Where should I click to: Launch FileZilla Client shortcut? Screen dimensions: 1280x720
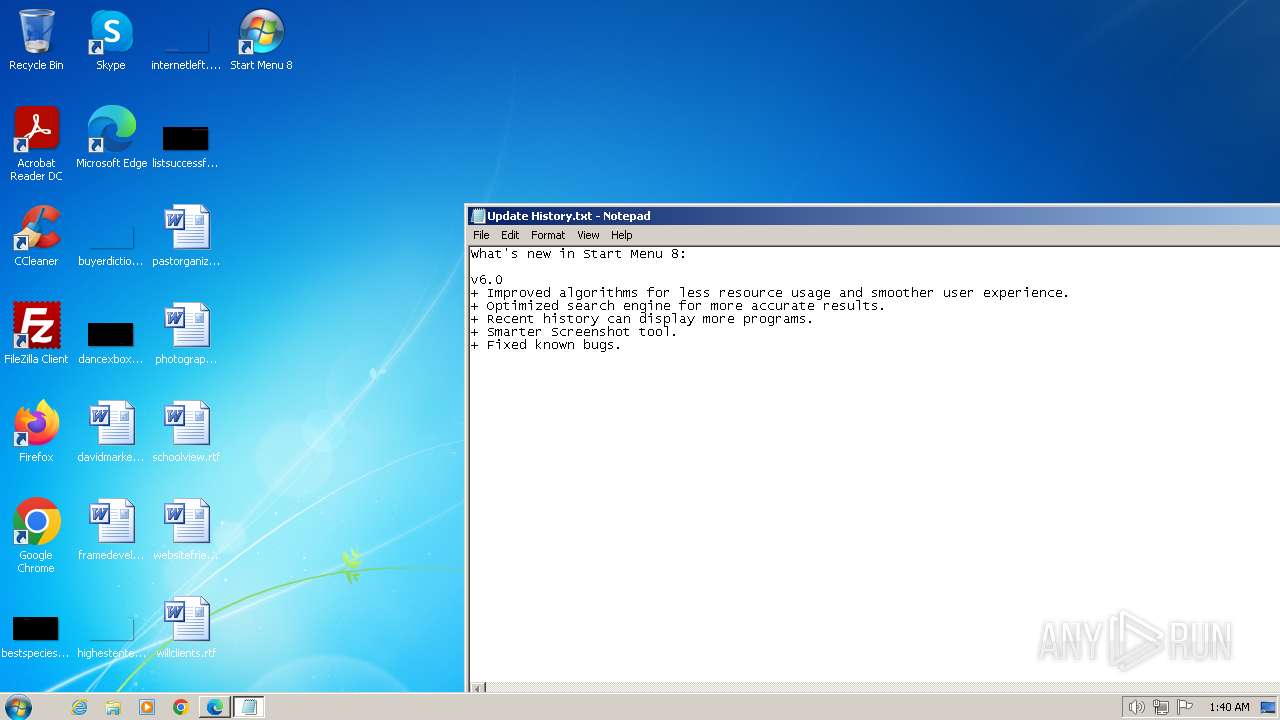pyautogui.click(x=36, y=334)
